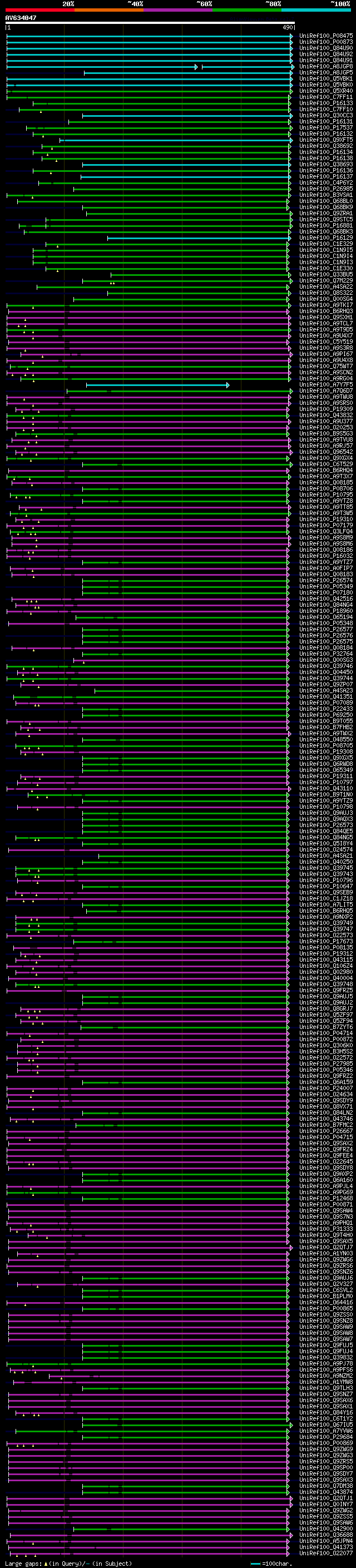Open hit UniRef100_P00873
Viewport: 356px width, 1568px height.
point(326,42)
